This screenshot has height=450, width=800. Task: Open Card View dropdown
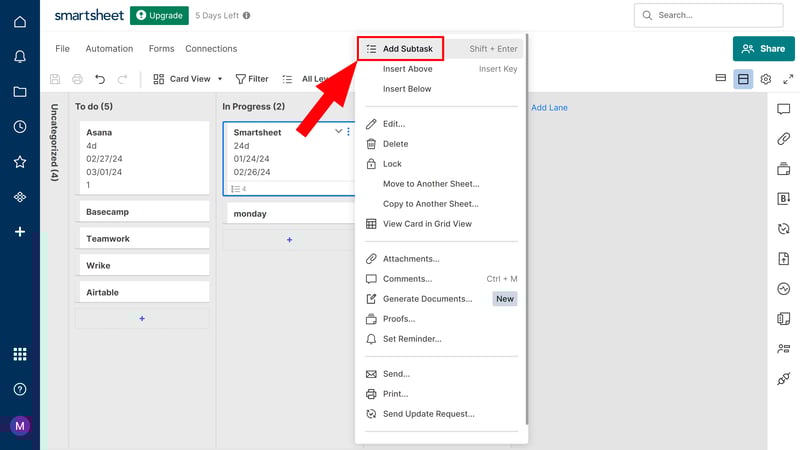click(x=188, y=79)
